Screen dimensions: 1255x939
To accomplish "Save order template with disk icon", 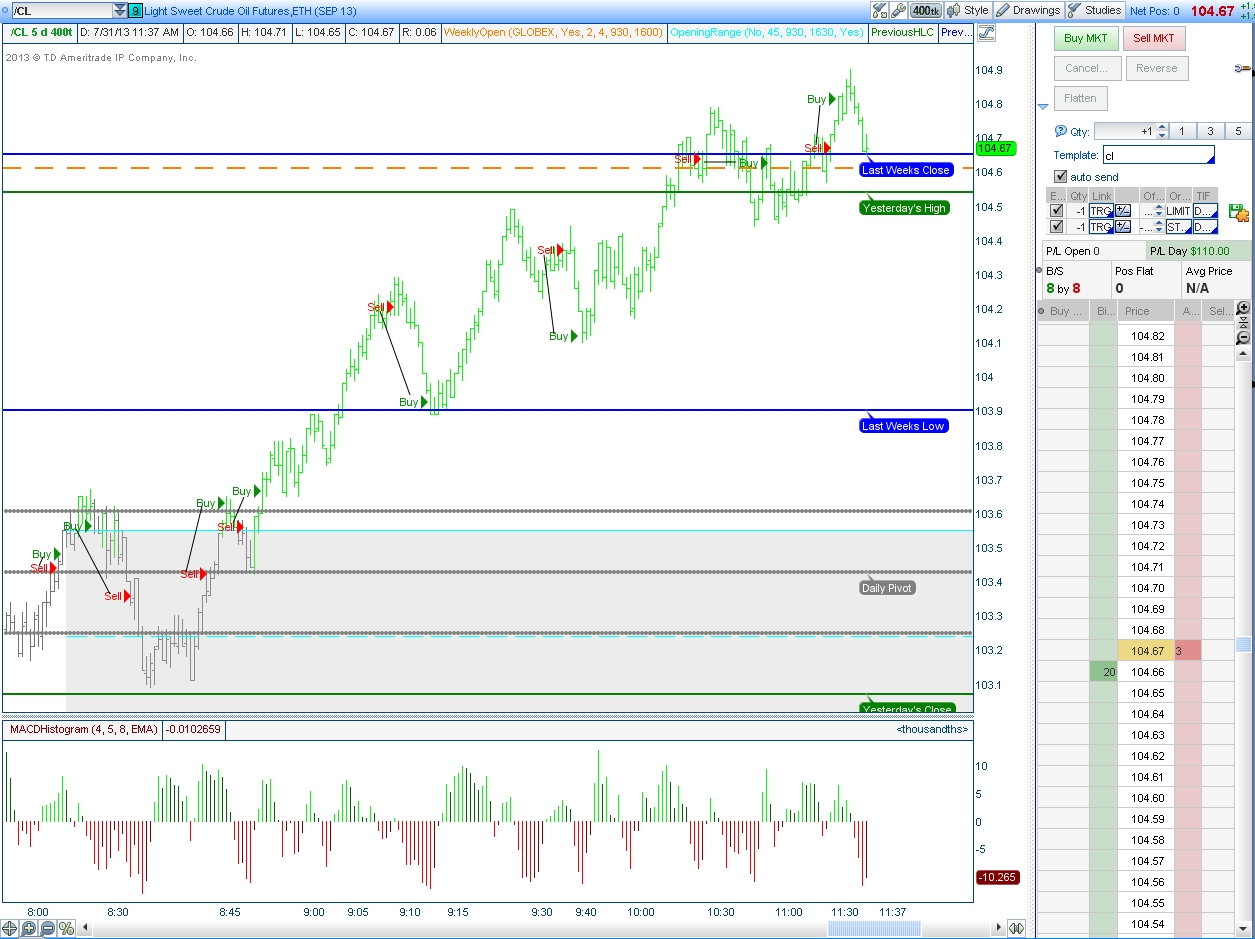I will point(1238,212).
